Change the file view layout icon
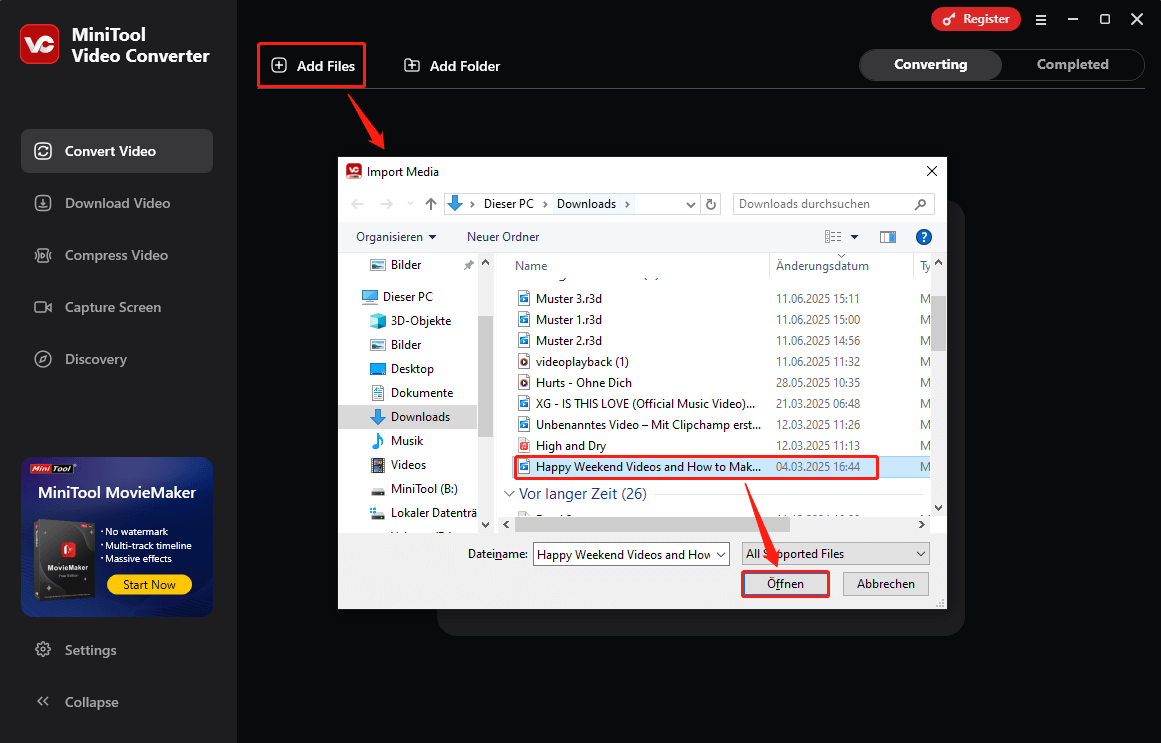Screen dimensions: 1161x743 [833, 237]
